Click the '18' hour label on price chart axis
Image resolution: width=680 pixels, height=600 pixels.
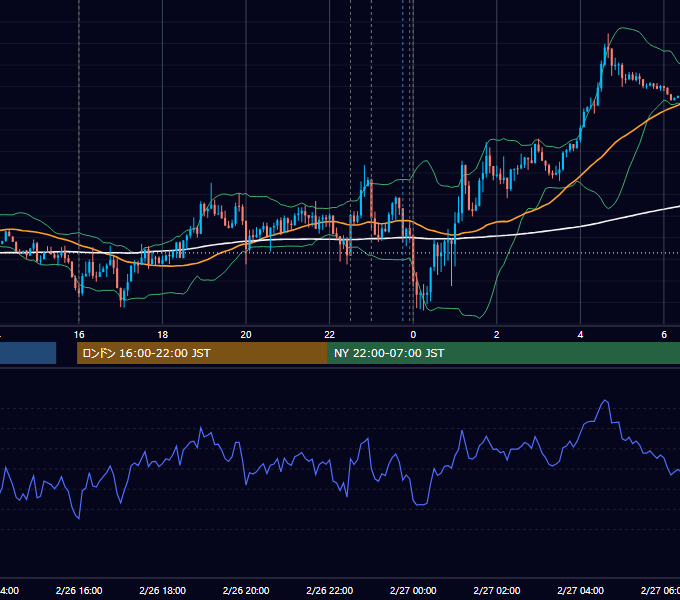click(x=163, y=335)
